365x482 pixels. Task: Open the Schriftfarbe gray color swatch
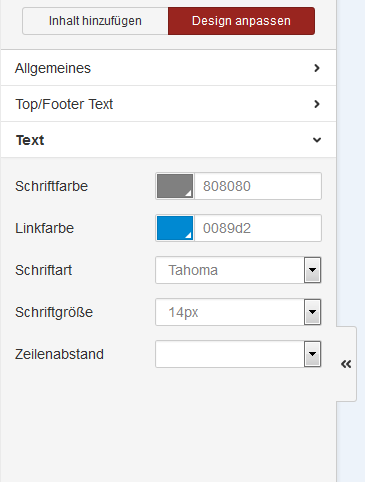pyautogui.click(x=175, y=186)
